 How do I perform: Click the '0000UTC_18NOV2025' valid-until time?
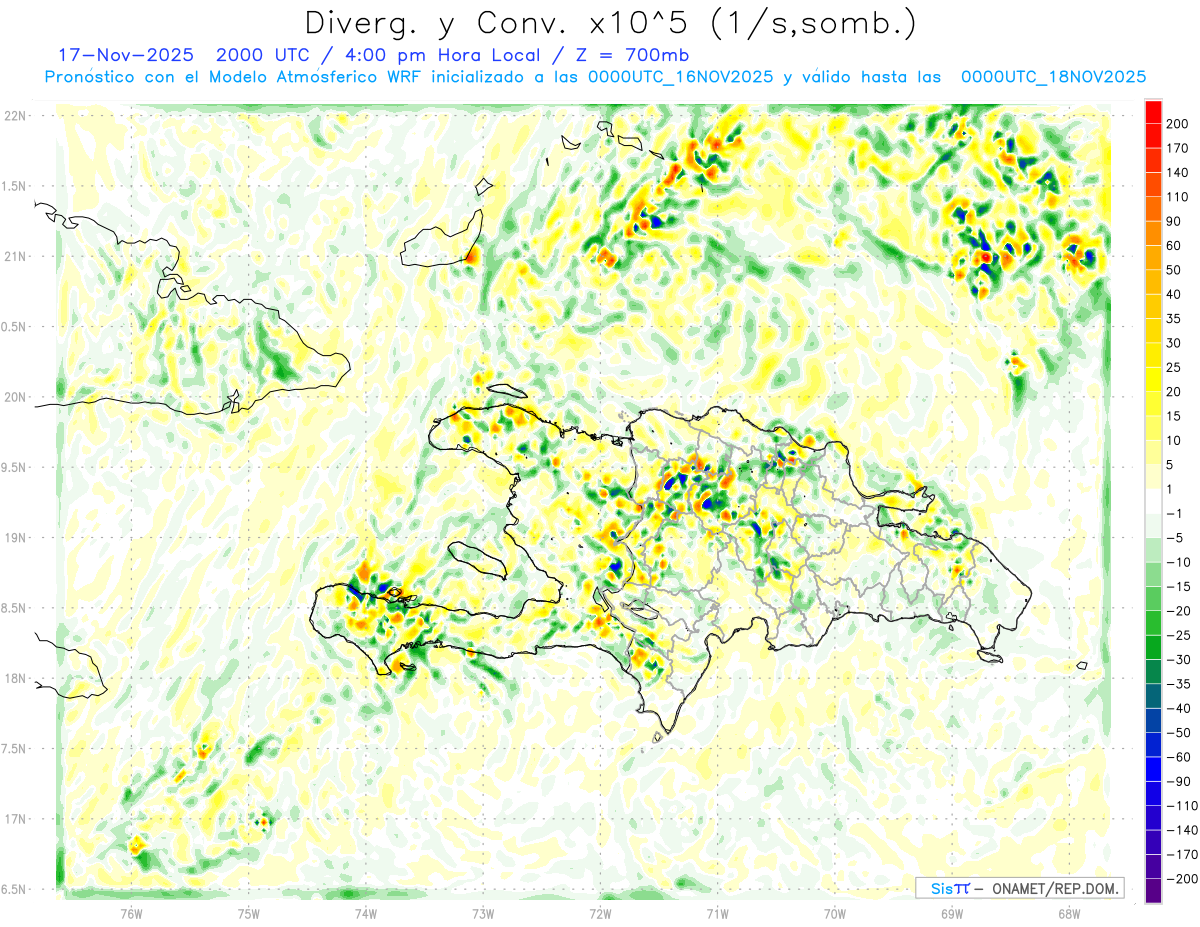click(x=1053, y=76)
